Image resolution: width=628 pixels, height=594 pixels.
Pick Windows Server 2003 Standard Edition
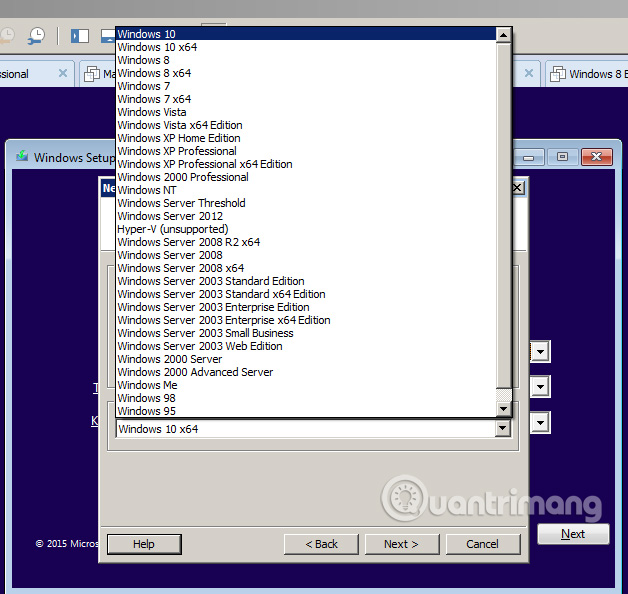[306, 281]
